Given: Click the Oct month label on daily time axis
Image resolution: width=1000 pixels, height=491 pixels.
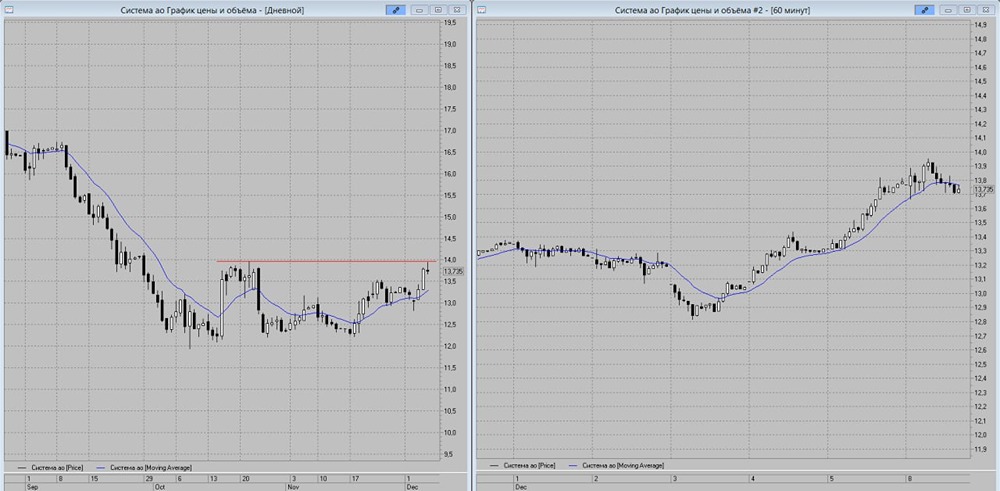Looking at the screenshot, I should pyautogui.click(x=159, y=486).
